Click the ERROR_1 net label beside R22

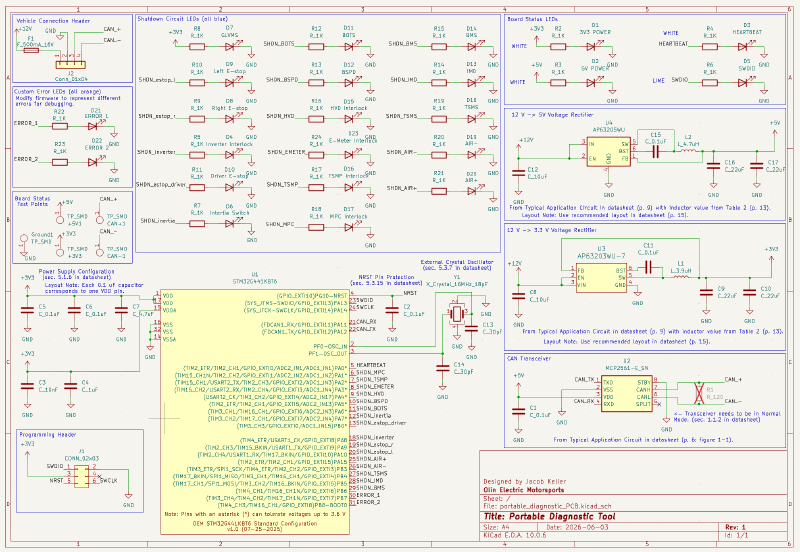(26, 123)
